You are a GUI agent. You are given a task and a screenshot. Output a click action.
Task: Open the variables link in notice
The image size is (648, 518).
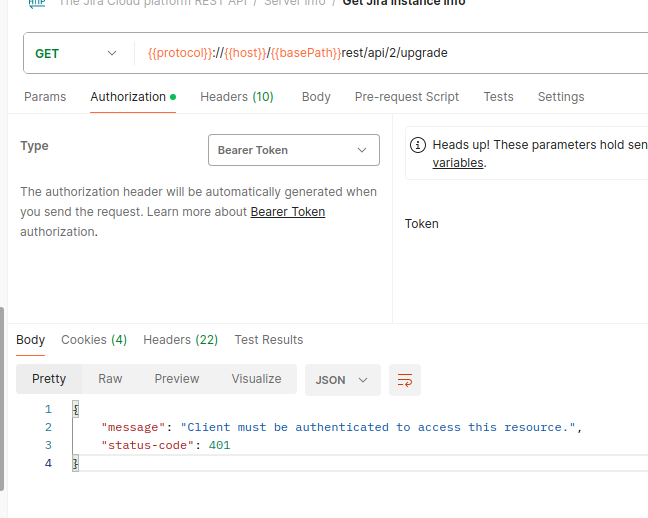[458, 163]
